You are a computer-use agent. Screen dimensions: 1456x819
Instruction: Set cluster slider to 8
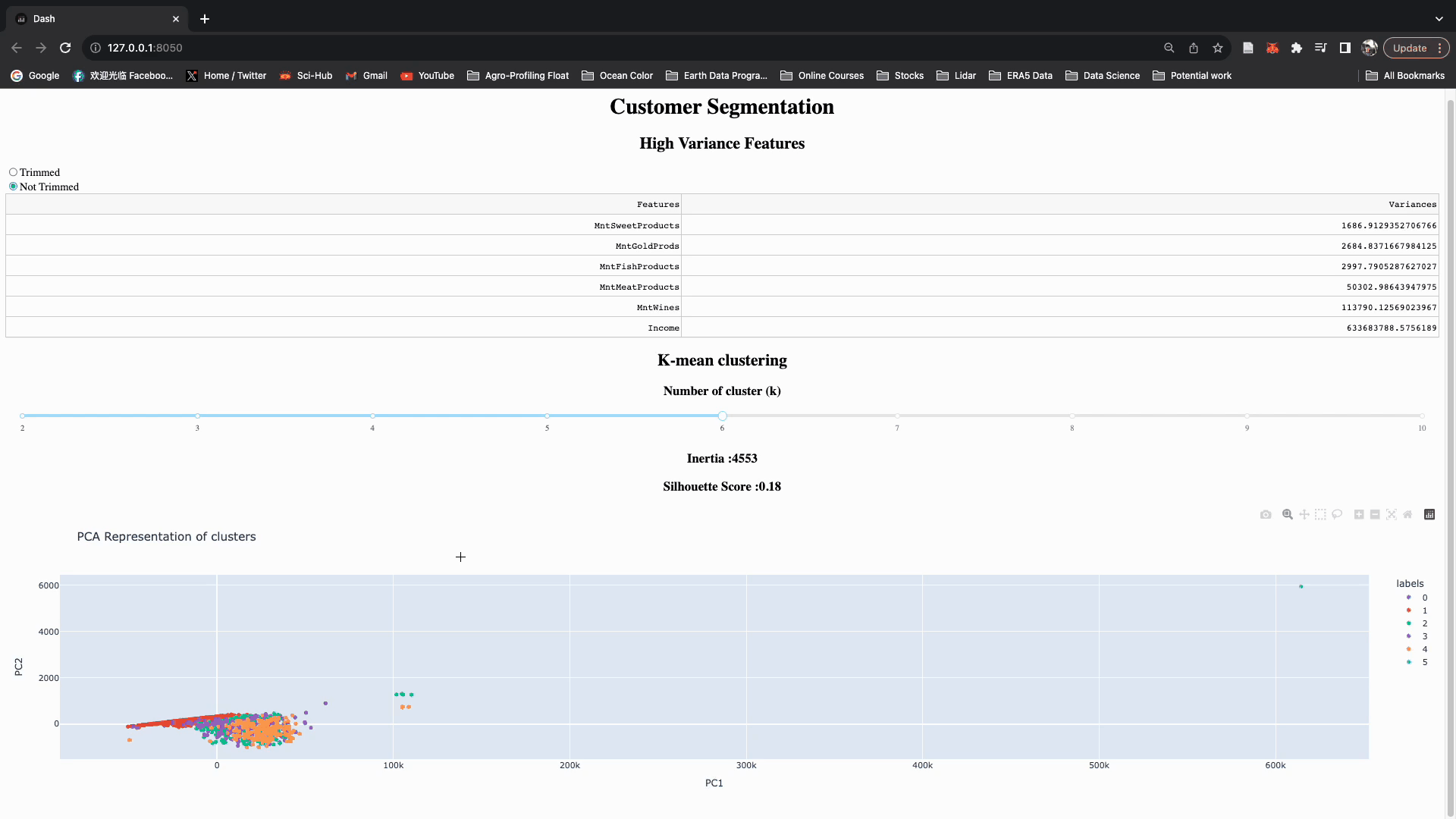pos(1072,416)
